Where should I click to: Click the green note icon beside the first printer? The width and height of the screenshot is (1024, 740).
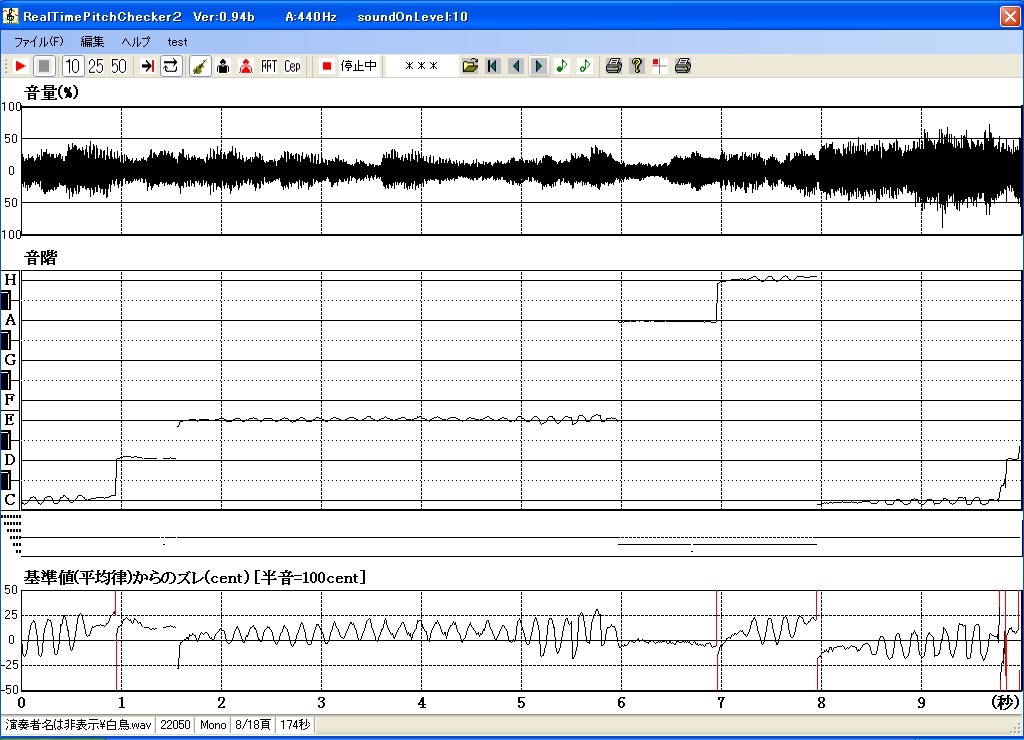point(584,66)
